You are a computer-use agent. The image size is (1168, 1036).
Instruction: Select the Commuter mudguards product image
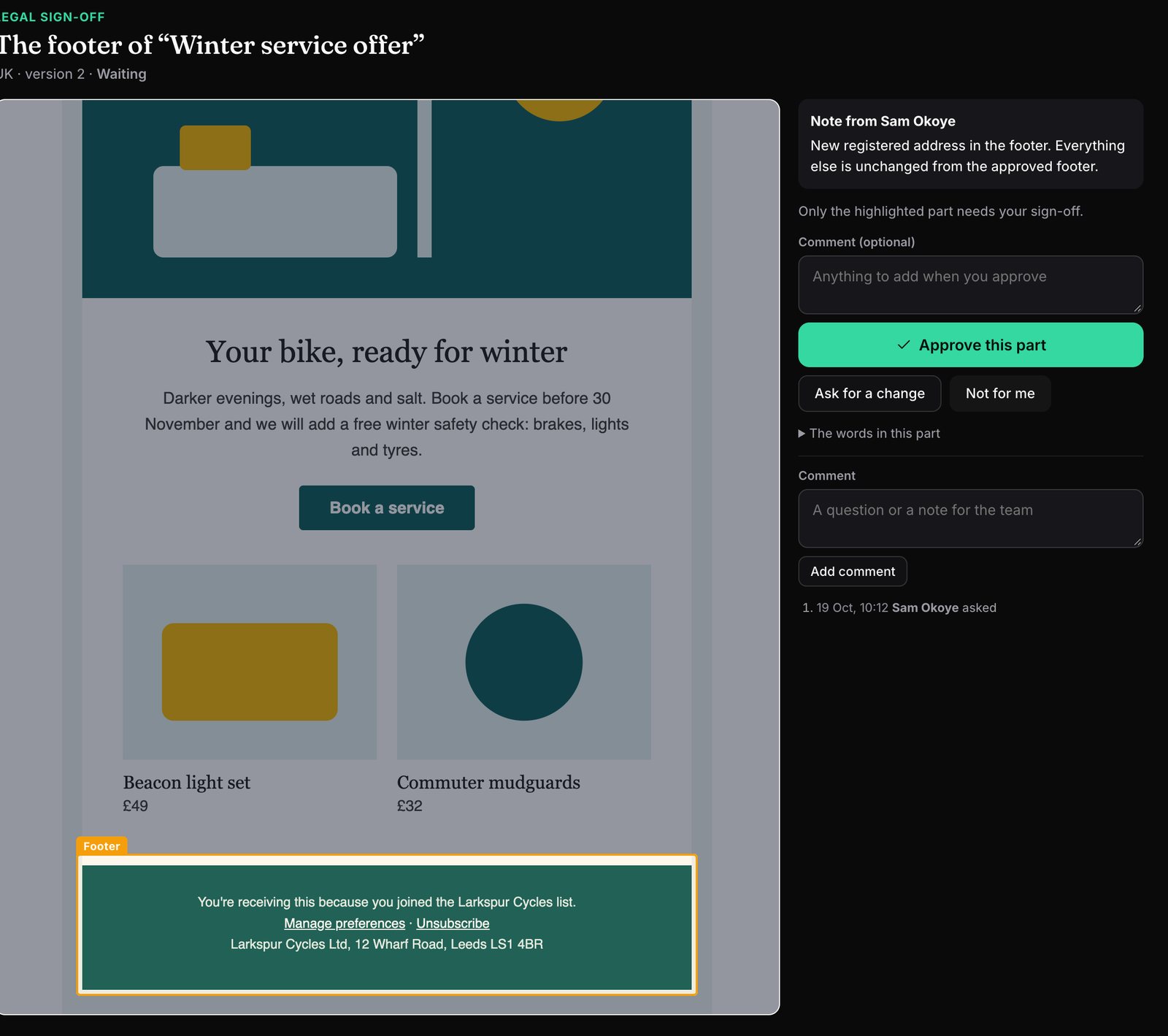coord(524,662)
